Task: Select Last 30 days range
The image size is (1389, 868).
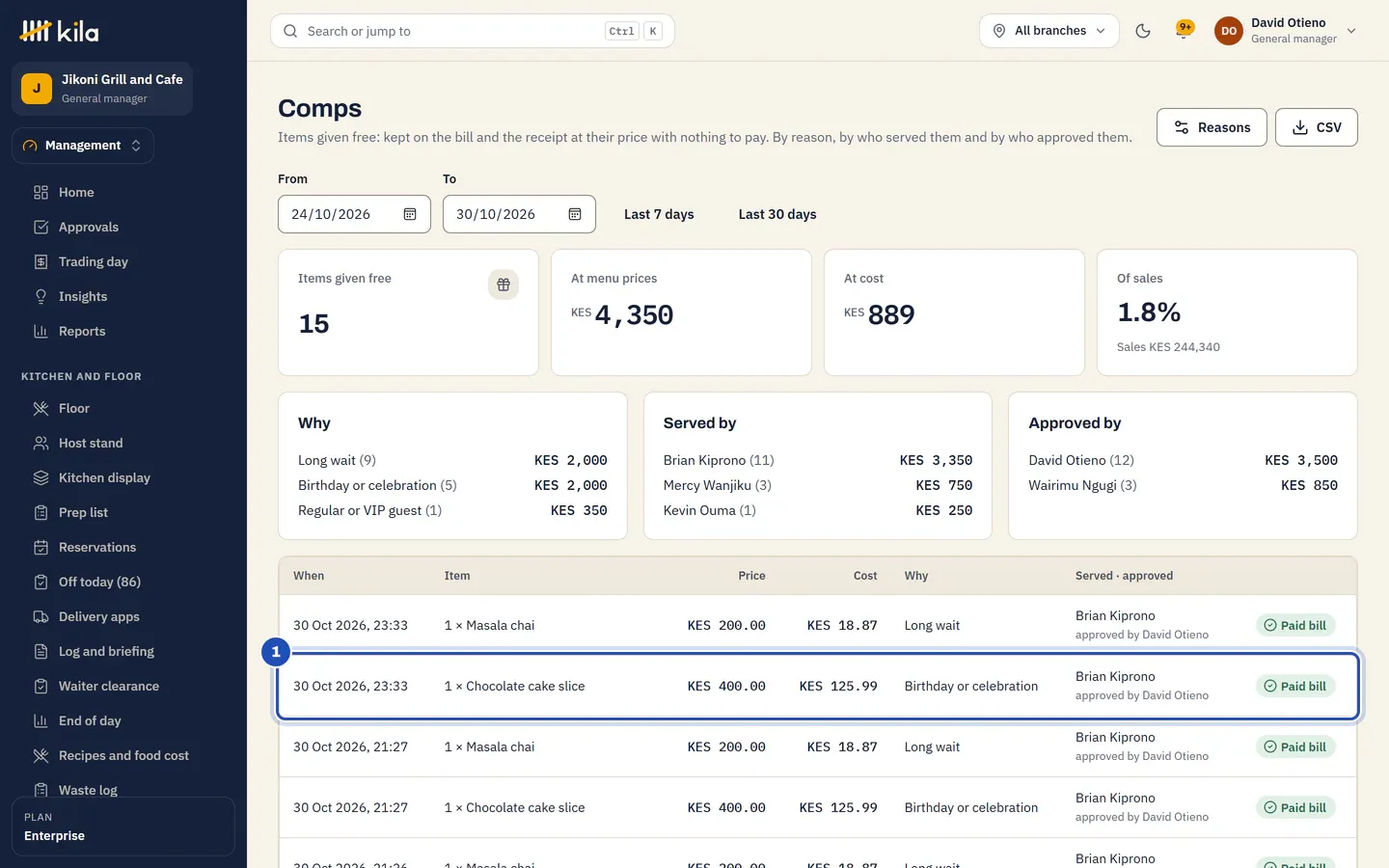Action: 777,214
